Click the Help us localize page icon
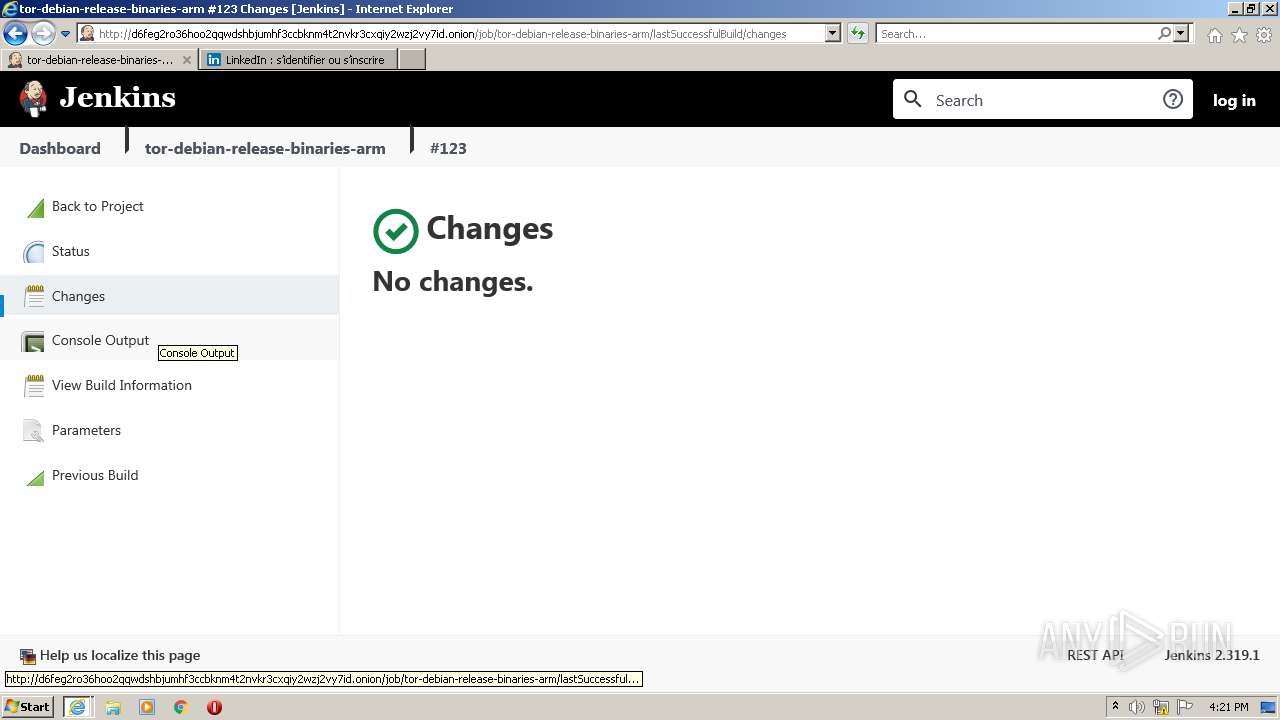 [x=28, y=657]
